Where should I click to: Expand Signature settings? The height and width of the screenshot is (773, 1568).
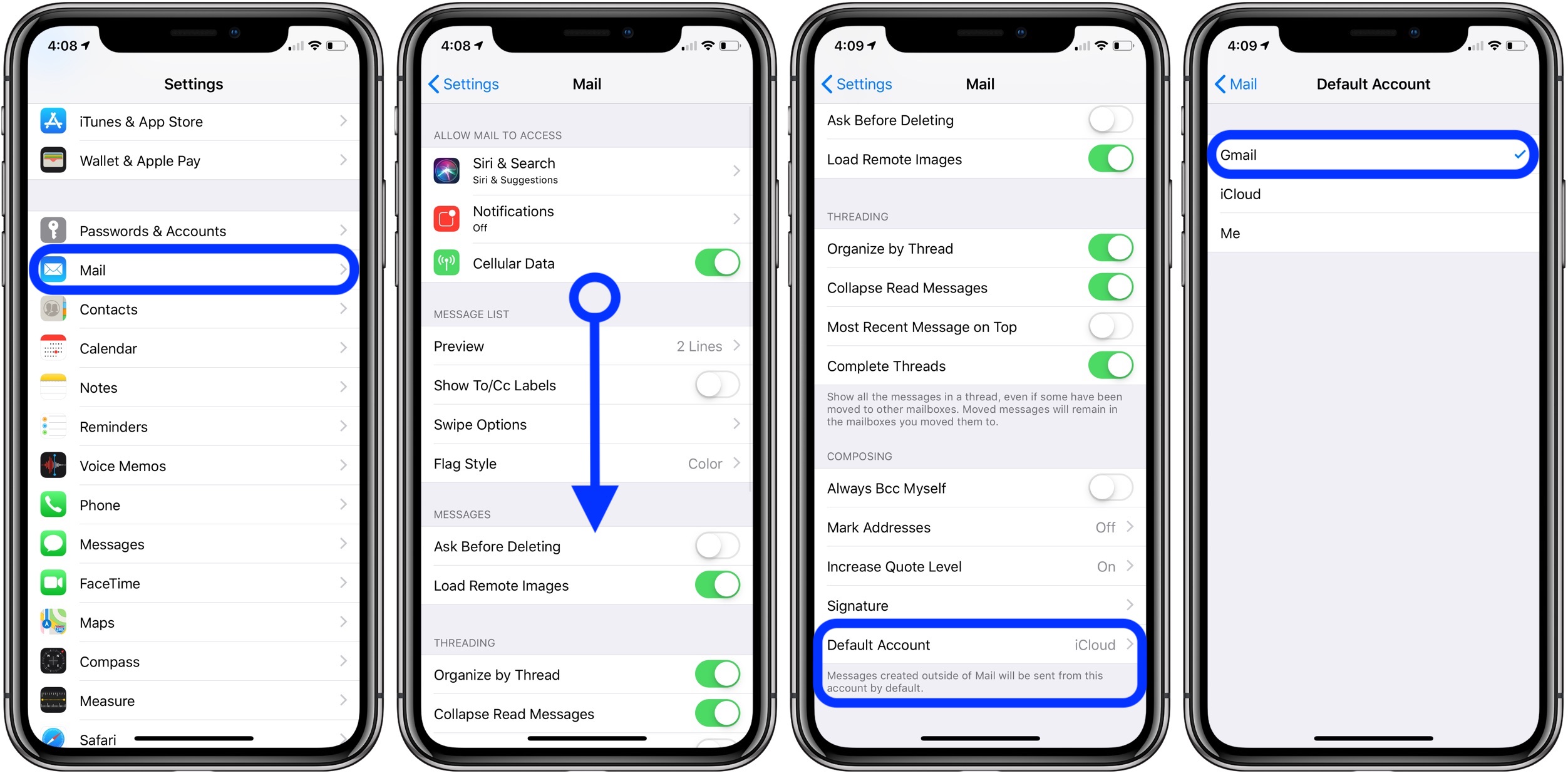click(x=980, y=604)
